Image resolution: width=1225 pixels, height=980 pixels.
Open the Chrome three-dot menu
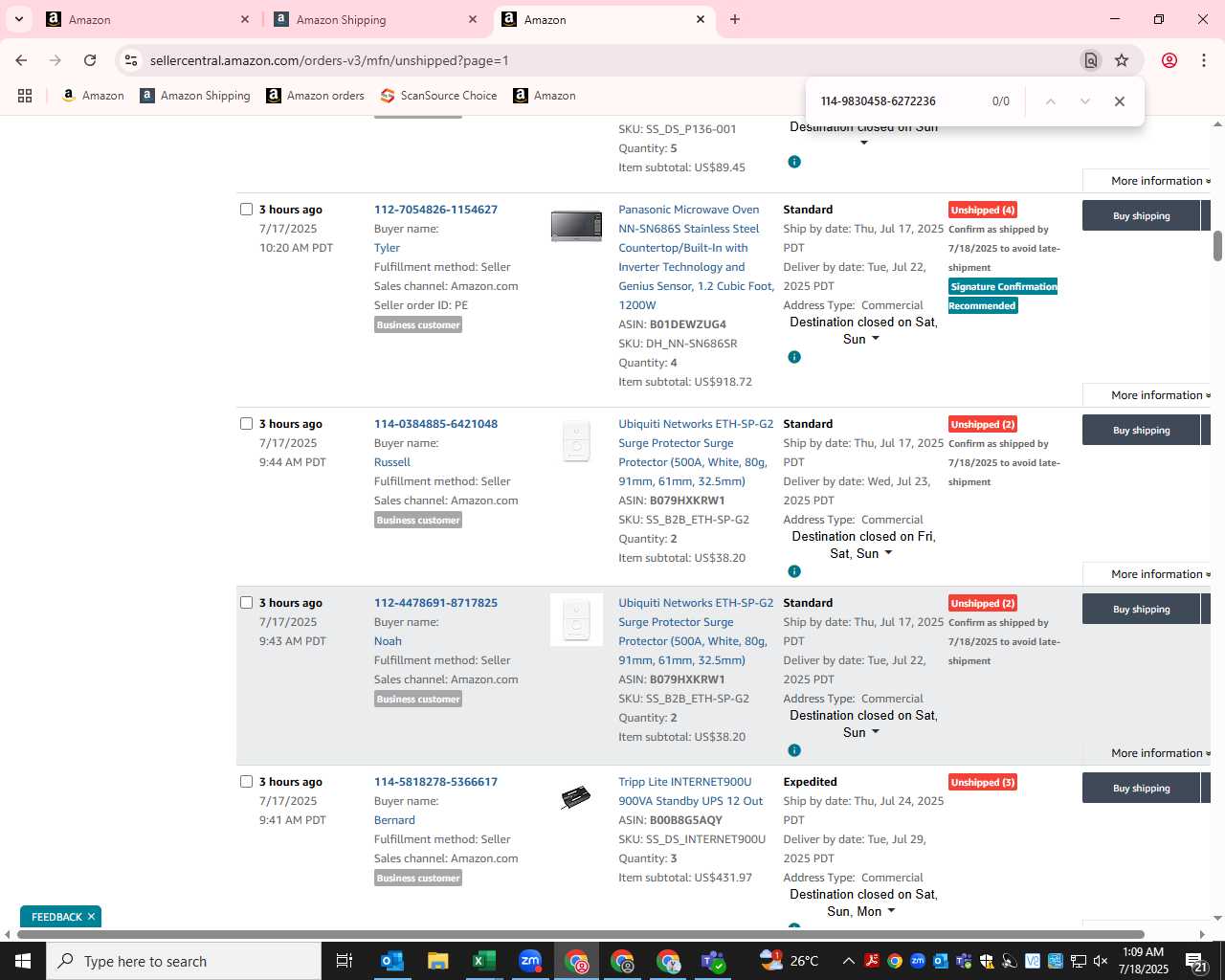(1203, 60)
